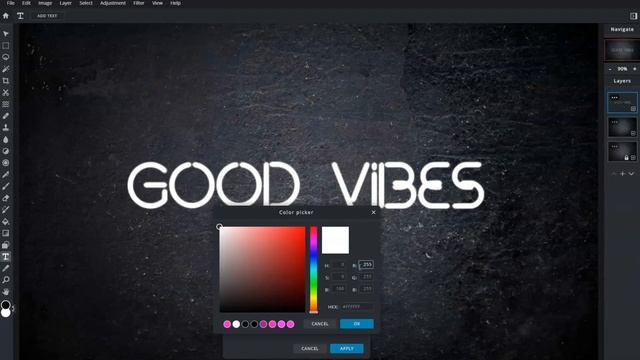Toggle visibility of the middle layer
Screen dimensions: 640x360
(x=633, y=133)
